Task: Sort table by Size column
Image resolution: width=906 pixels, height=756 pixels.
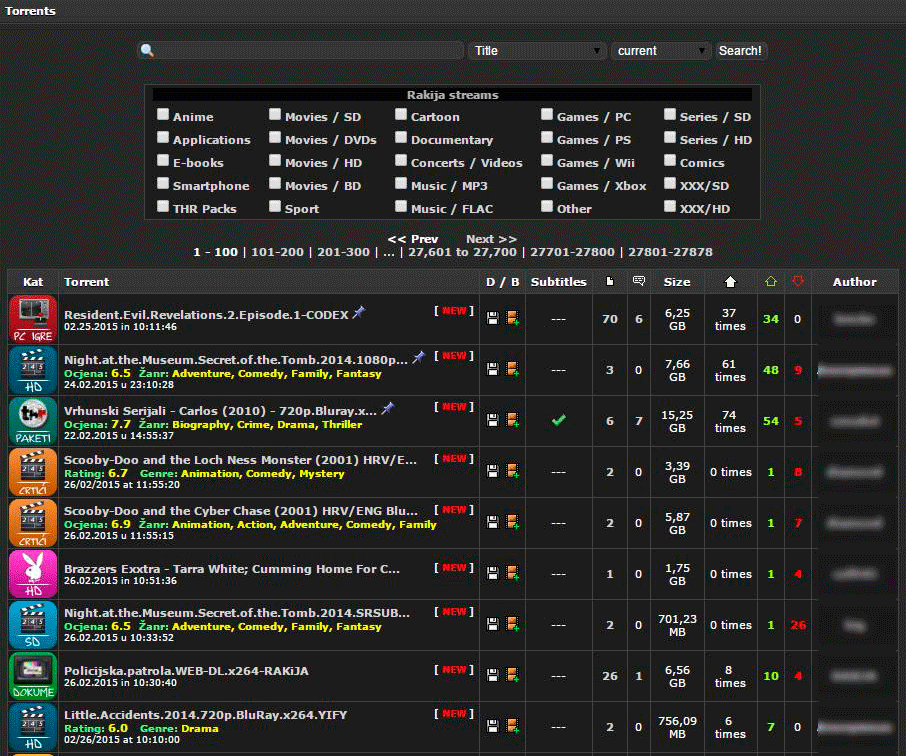Action: pyautogui.click(x=677, y=281)
